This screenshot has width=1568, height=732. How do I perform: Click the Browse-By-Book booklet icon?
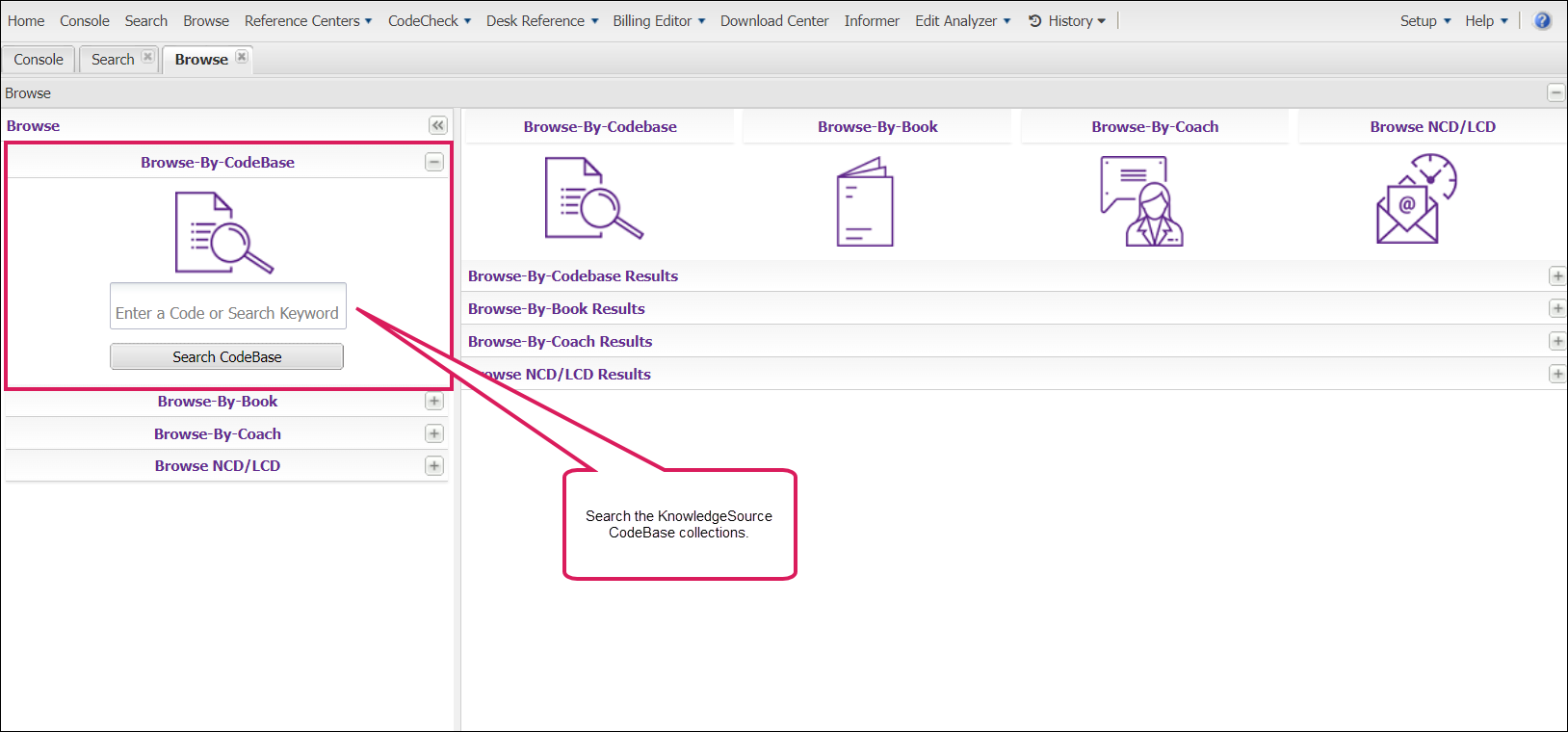(864, 202)
